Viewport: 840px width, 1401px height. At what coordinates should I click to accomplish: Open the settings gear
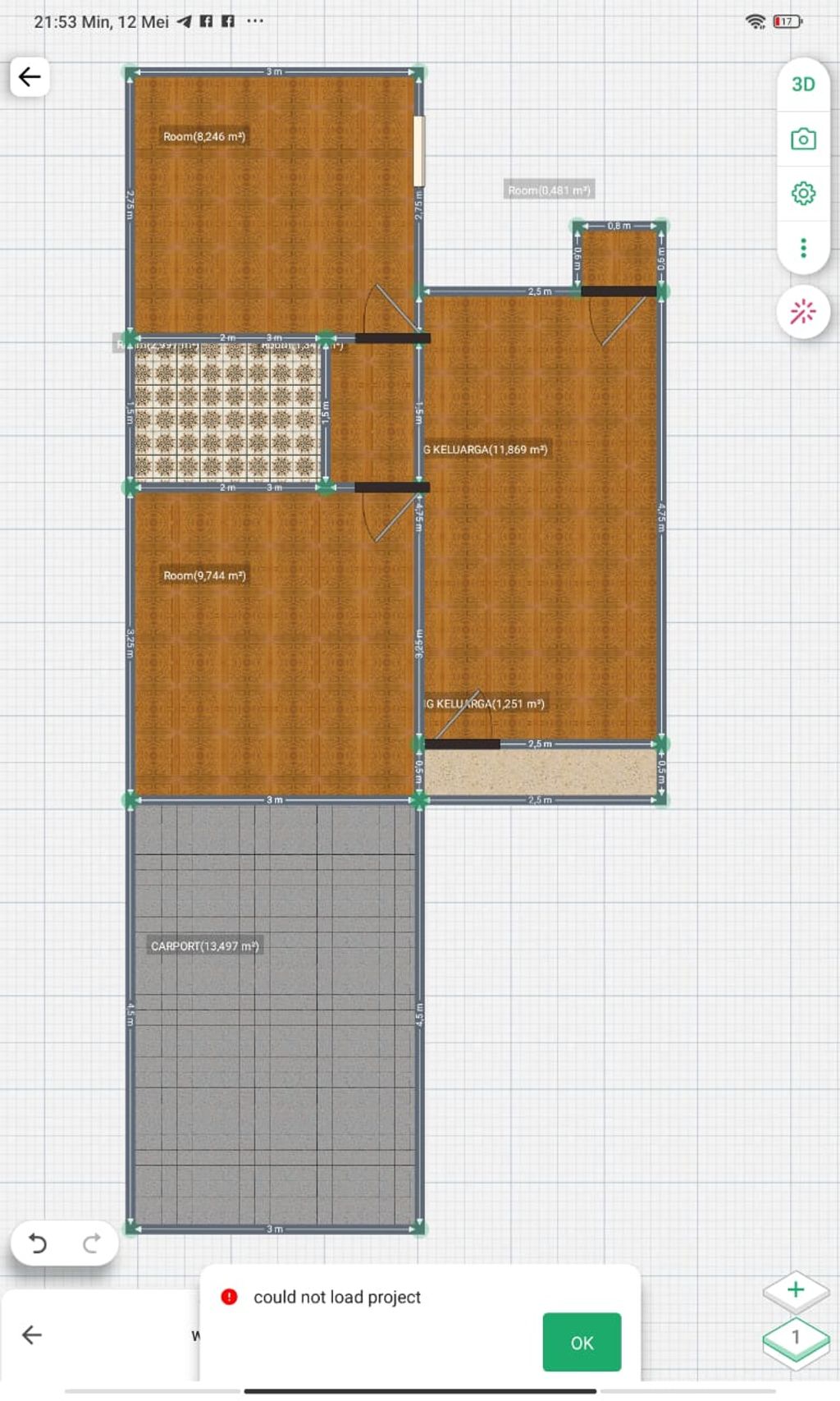tap(802, 194)
